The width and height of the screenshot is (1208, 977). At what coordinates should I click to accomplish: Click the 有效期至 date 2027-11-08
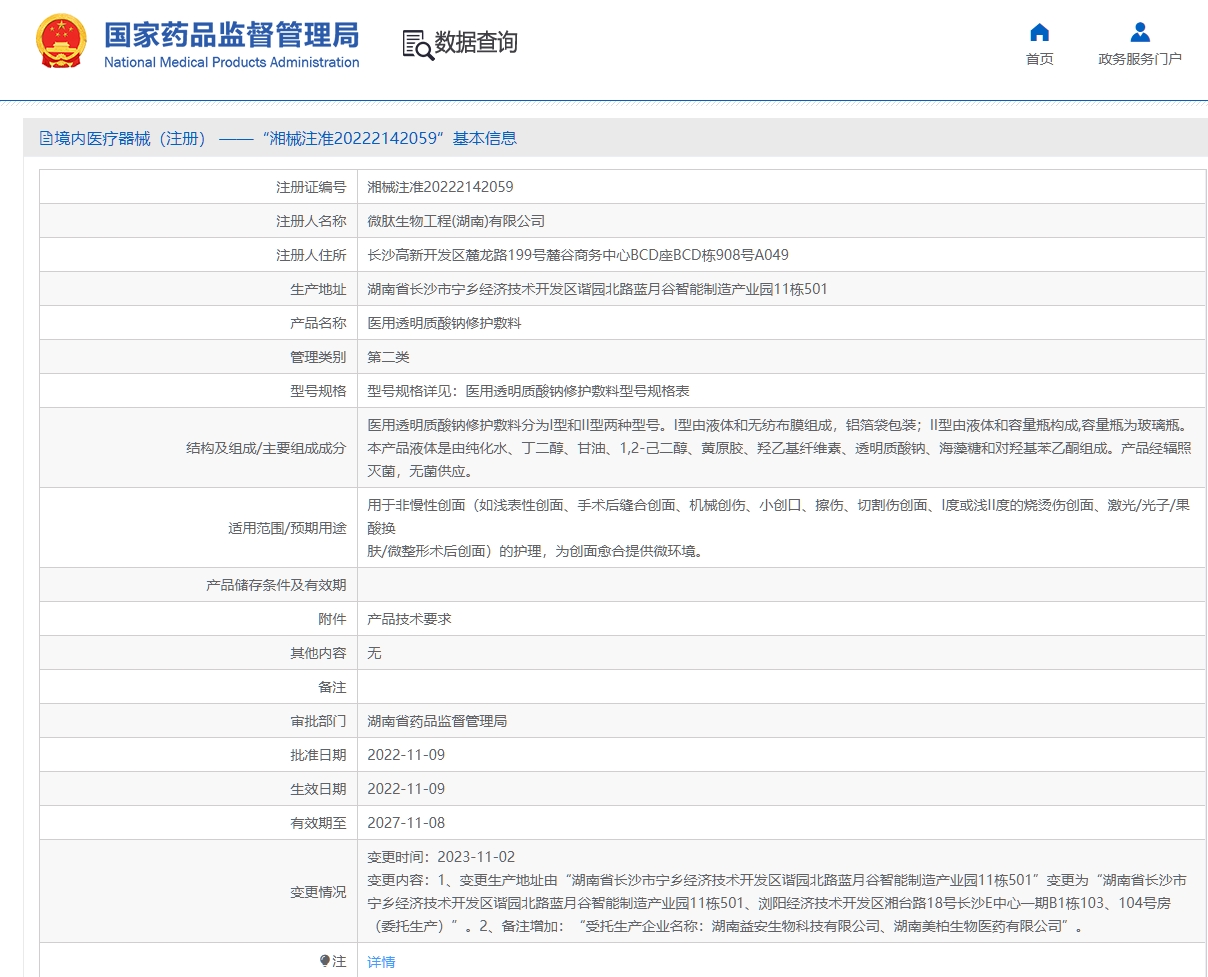[x=406, y=823]
